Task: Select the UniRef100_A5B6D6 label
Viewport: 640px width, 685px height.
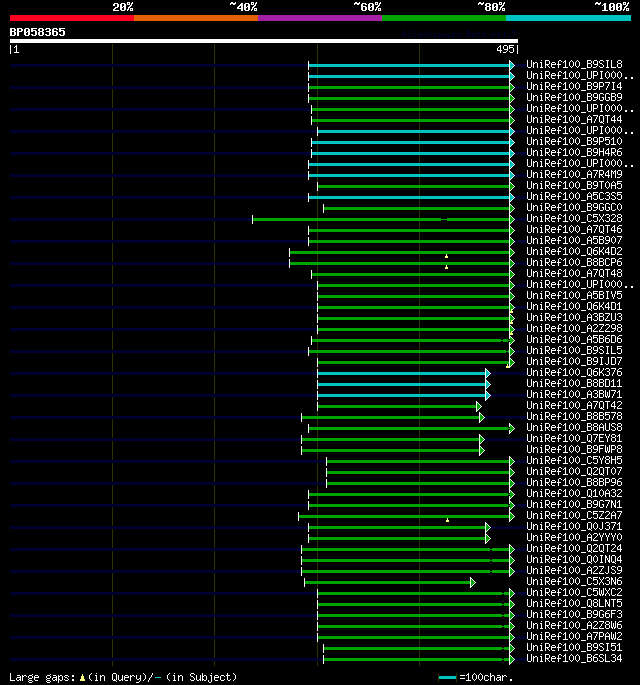Action: tap(574, 339)
